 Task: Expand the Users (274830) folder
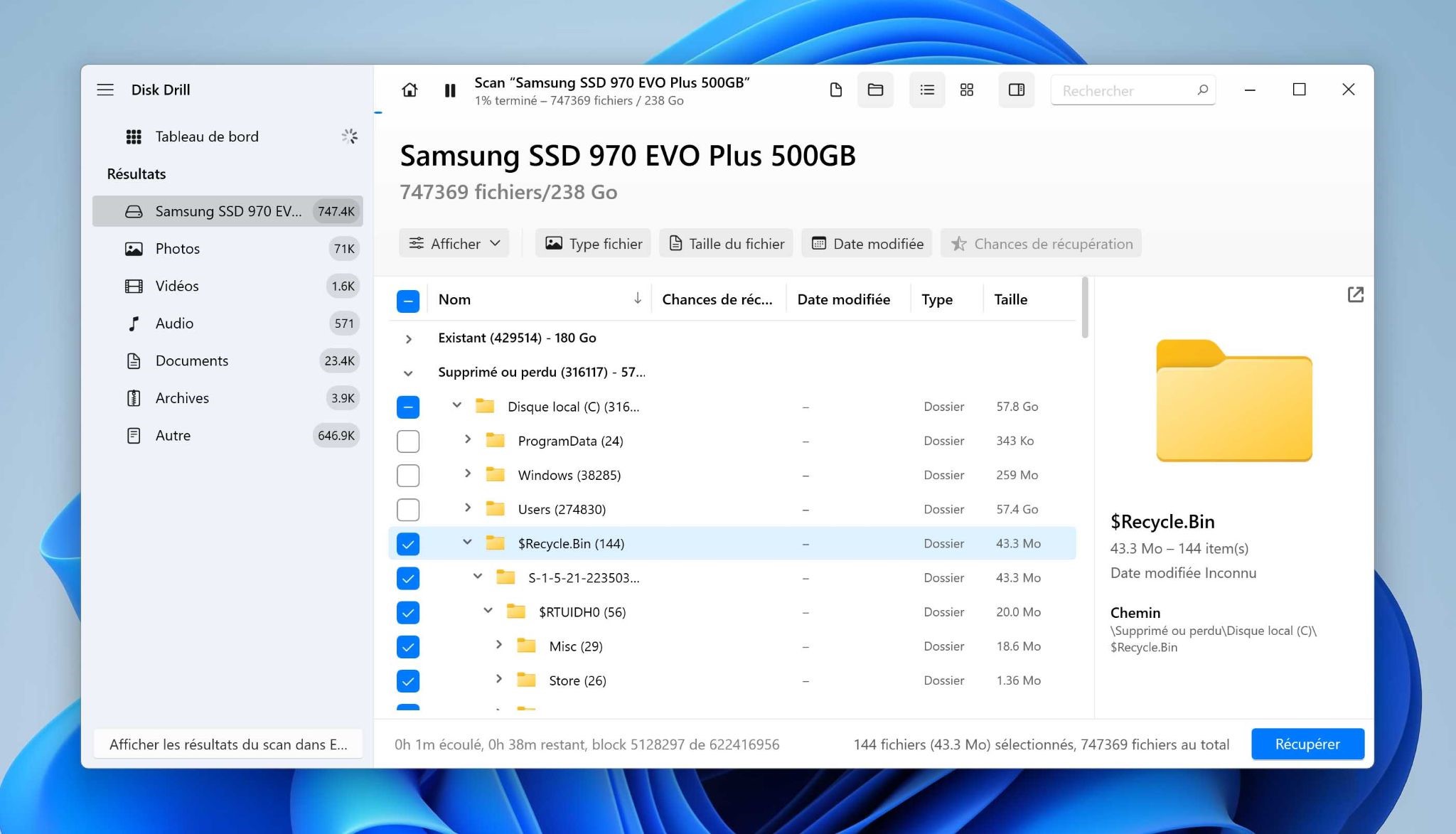(467, 508)
